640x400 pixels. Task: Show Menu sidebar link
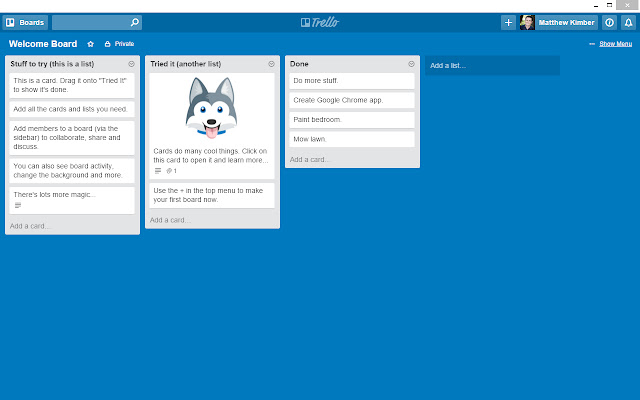616,44
